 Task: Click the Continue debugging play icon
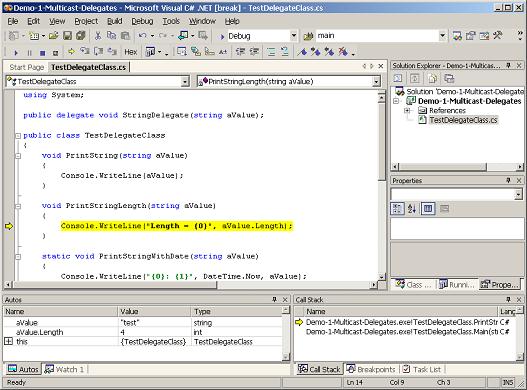click(16, 53)
